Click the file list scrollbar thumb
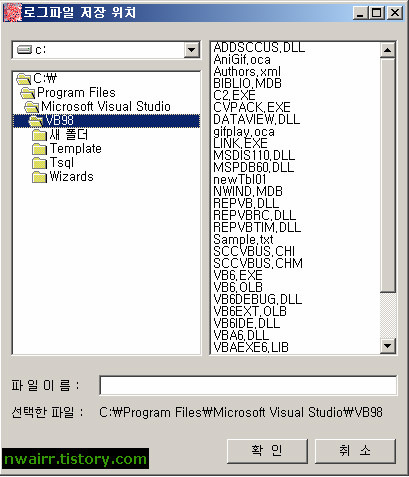Image resolution: width=409 pixels, height=477 pixels. coord(387,175)
